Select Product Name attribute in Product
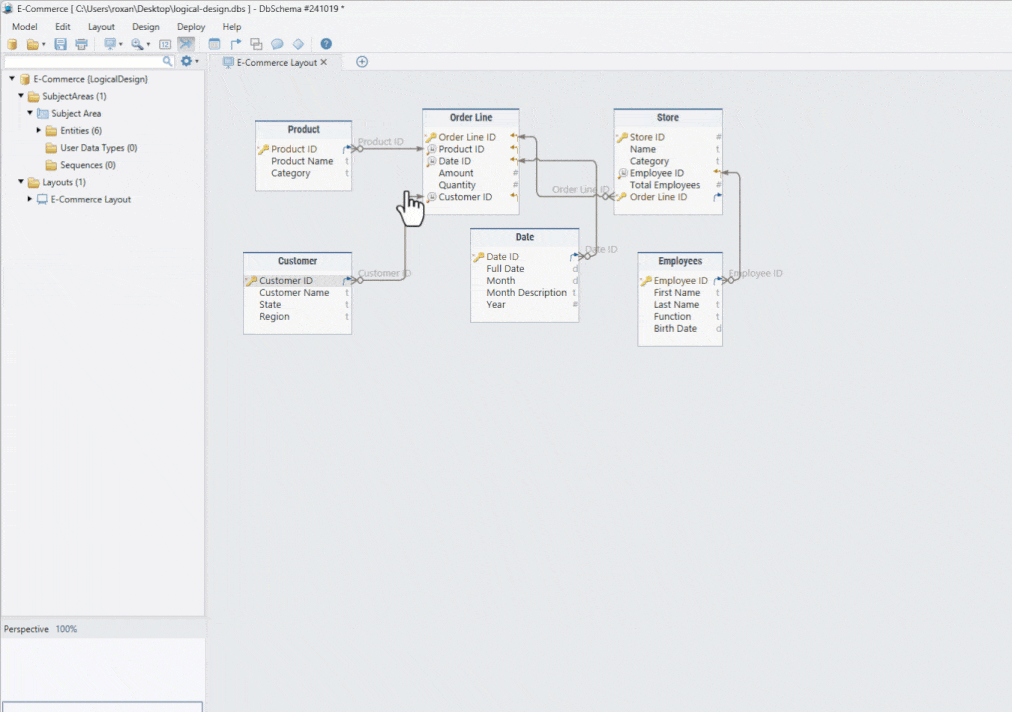1012x712 pixels. tap(302, 161)
